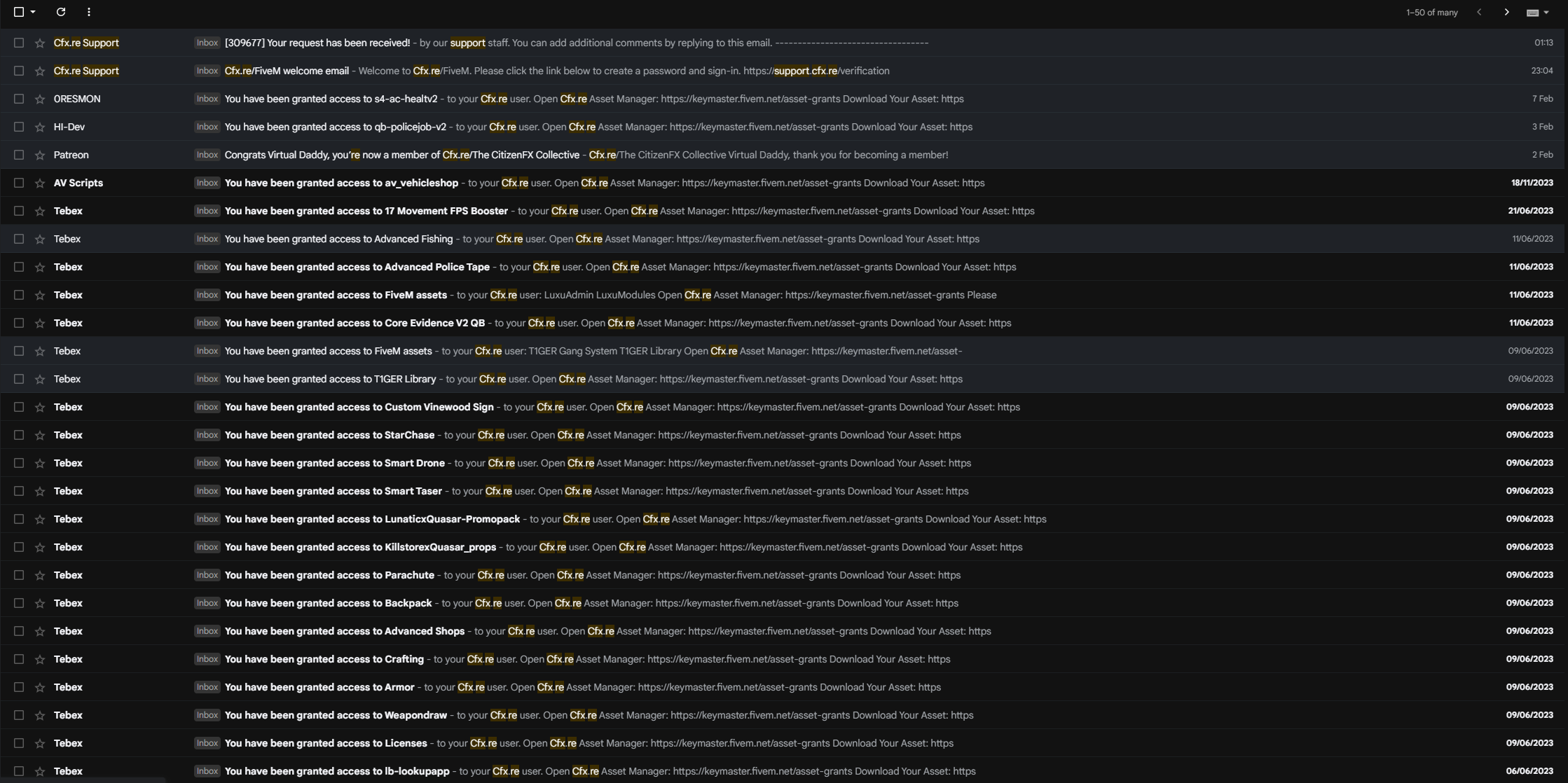Check the Patreon email checkbox
The height and width of the screenshot is (783, 1568).
19,155
